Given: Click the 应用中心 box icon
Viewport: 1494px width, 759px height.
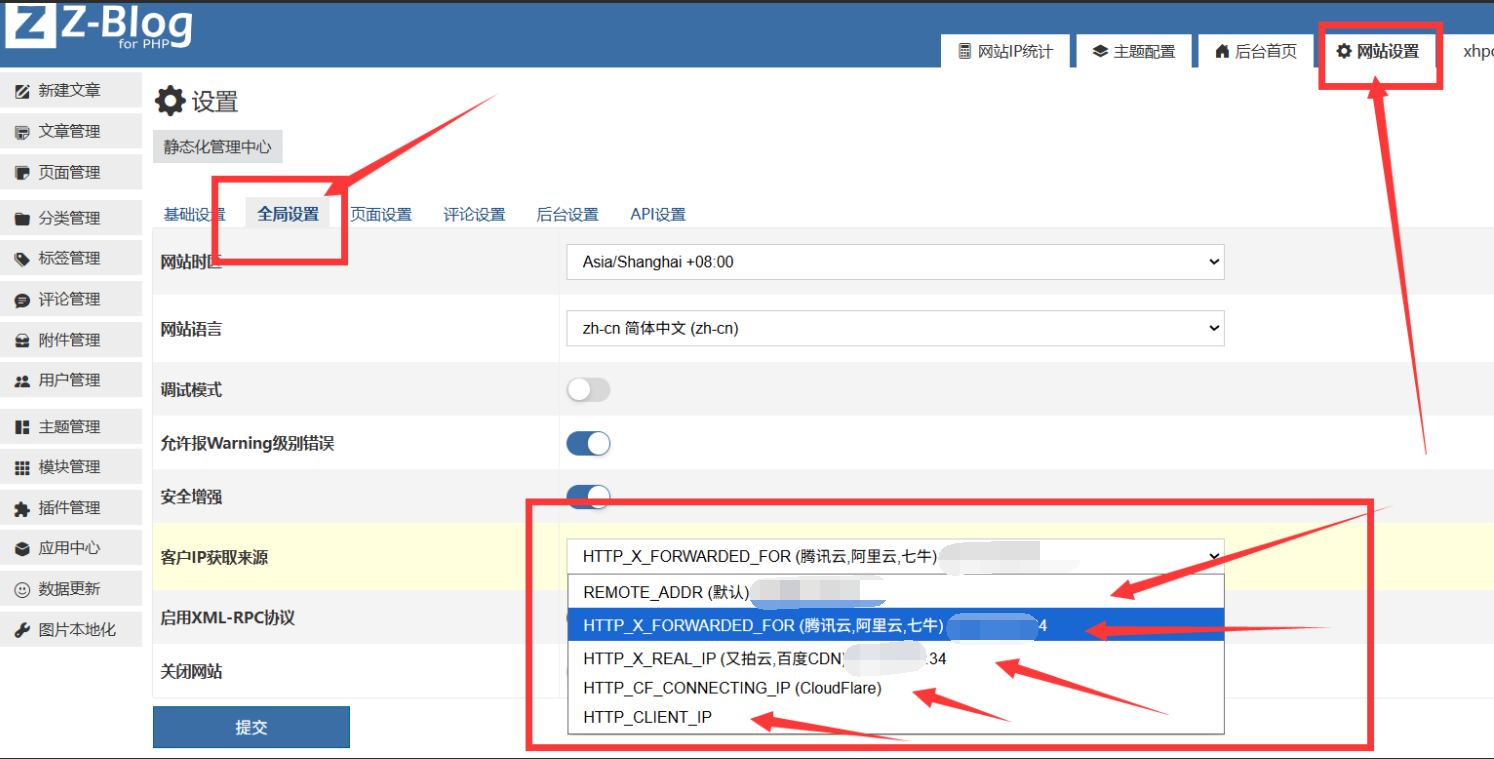Looking at the screenshot, I should point(22,549).
